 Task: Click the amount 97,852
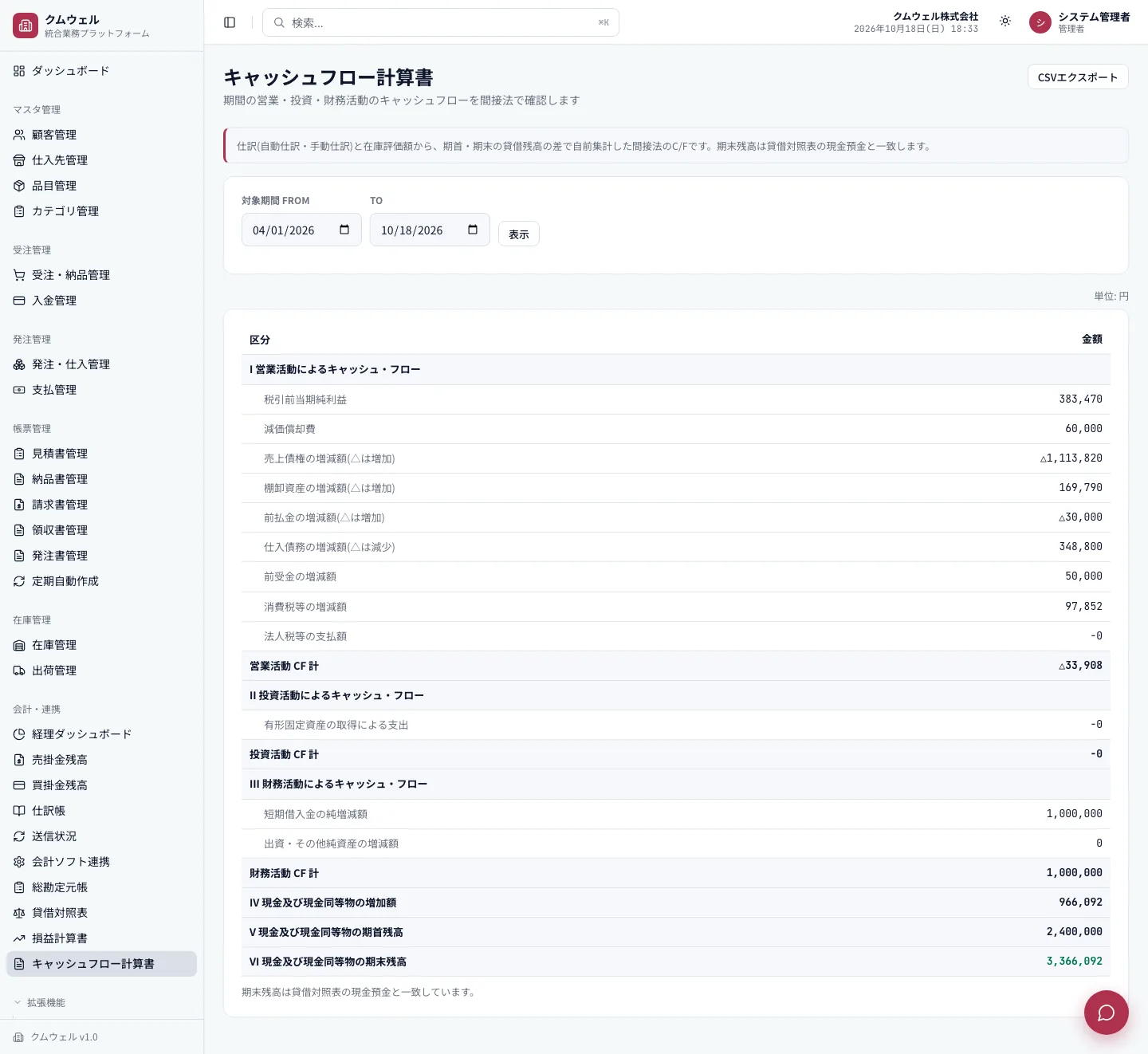[x=1083, y=606]
